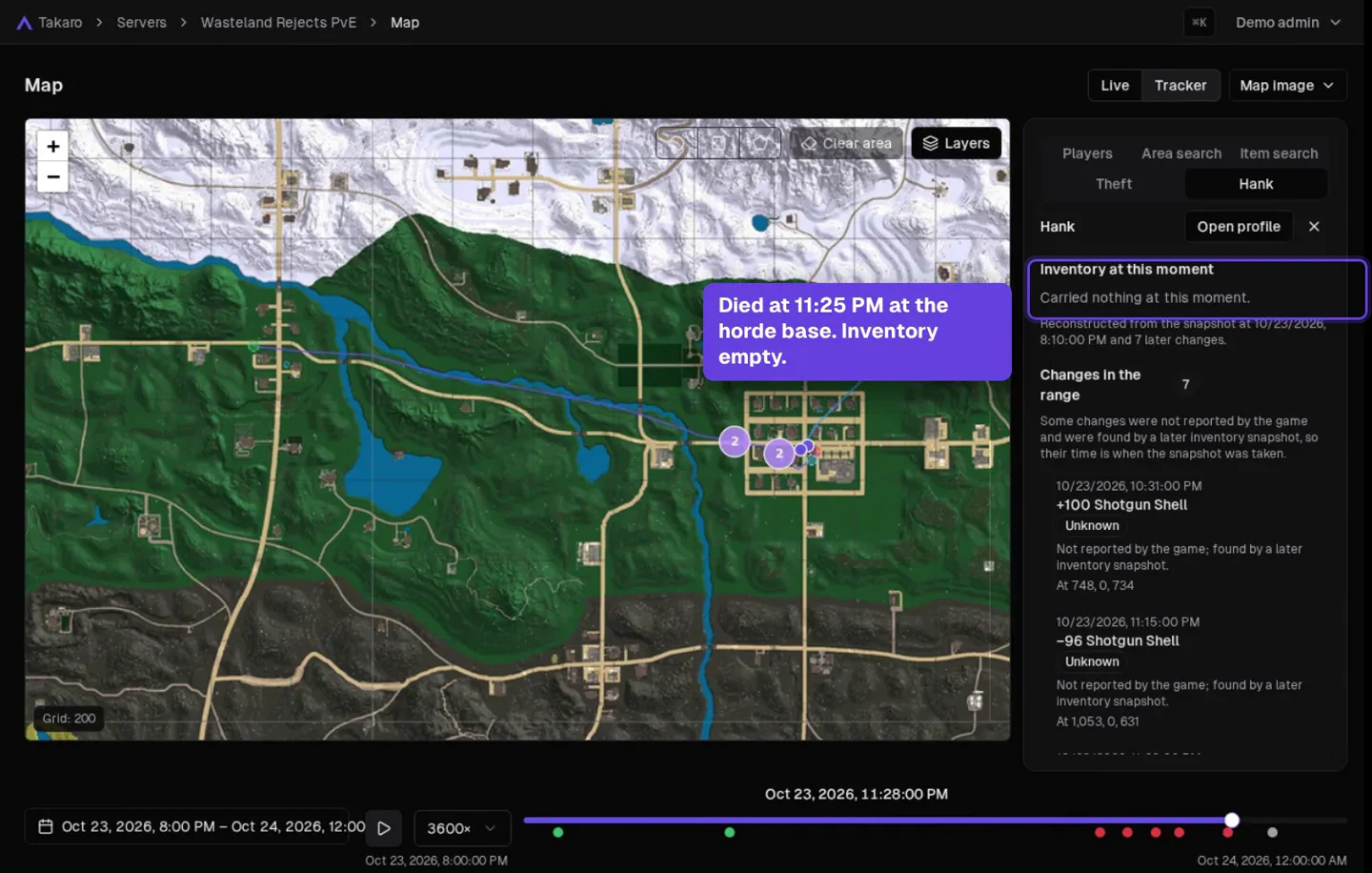The height and width of the screenshot is (873, 1372).
Task: Go to the Servers breadcrumb
Action: tap(141, 23)
